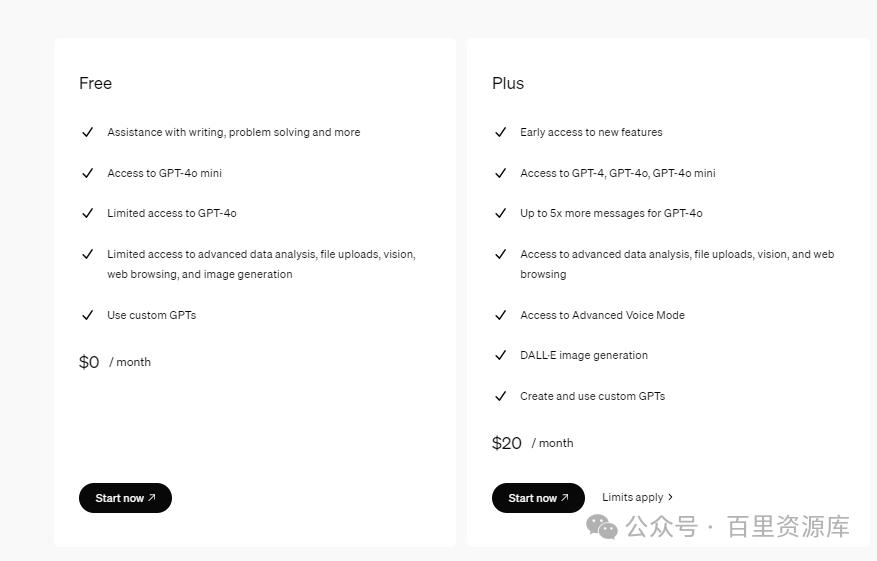The image size is (877, 561).
Task: Click the checkmark beside Up to 5x more messages
Action: pyautogui.click(x=501, y=213)
